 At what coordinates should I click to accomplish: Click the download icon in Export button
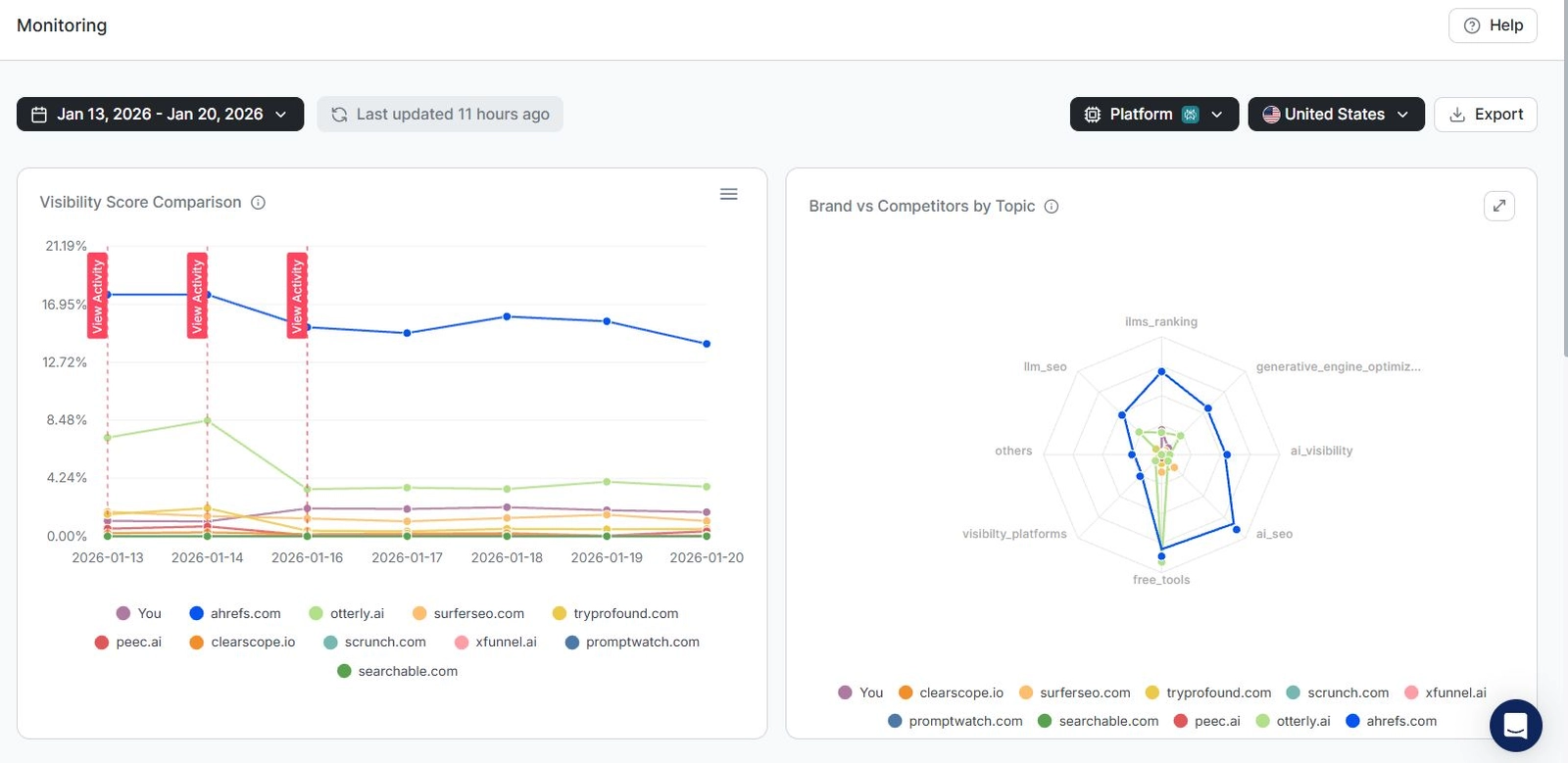pos(1457,115)
